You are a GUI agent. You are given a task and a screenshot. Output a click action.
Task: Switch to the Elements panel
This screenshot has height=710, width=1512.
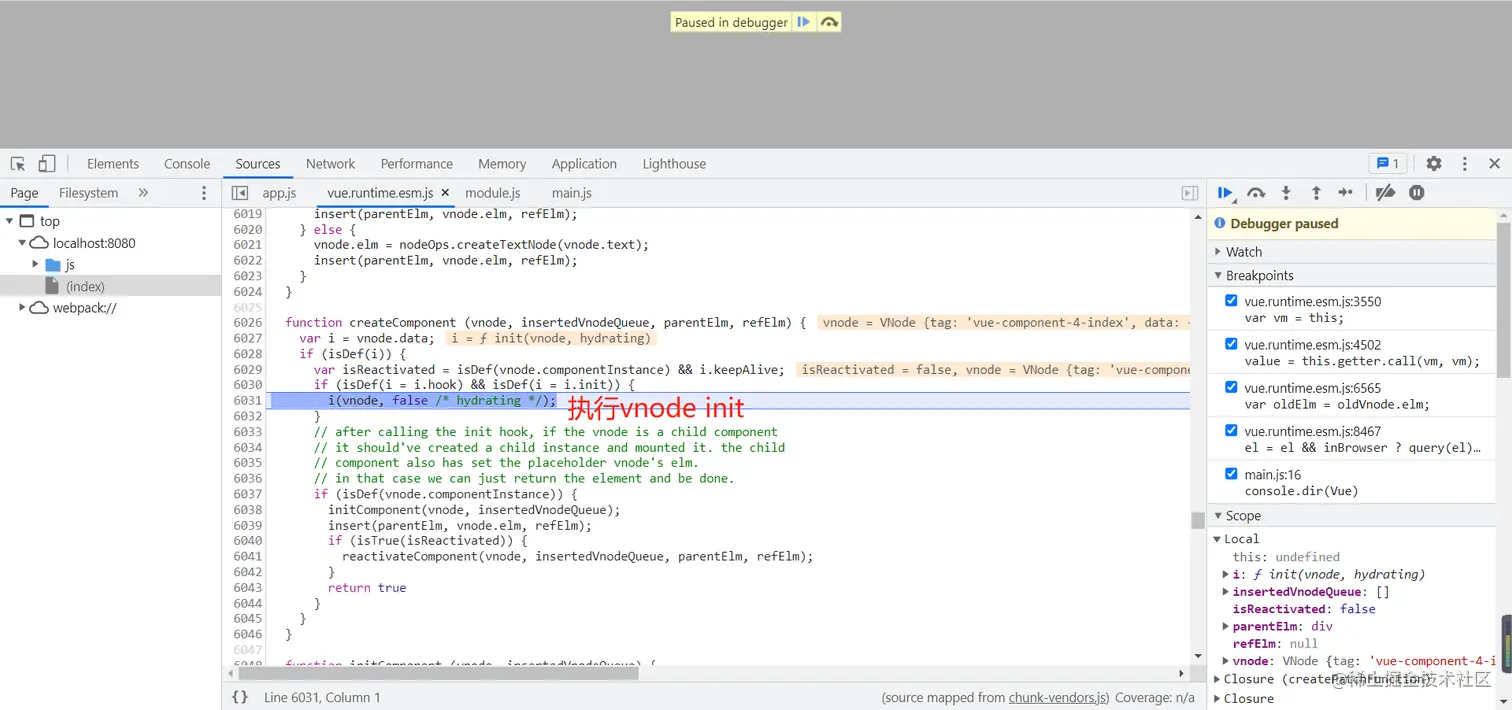(x=113, y=164)
